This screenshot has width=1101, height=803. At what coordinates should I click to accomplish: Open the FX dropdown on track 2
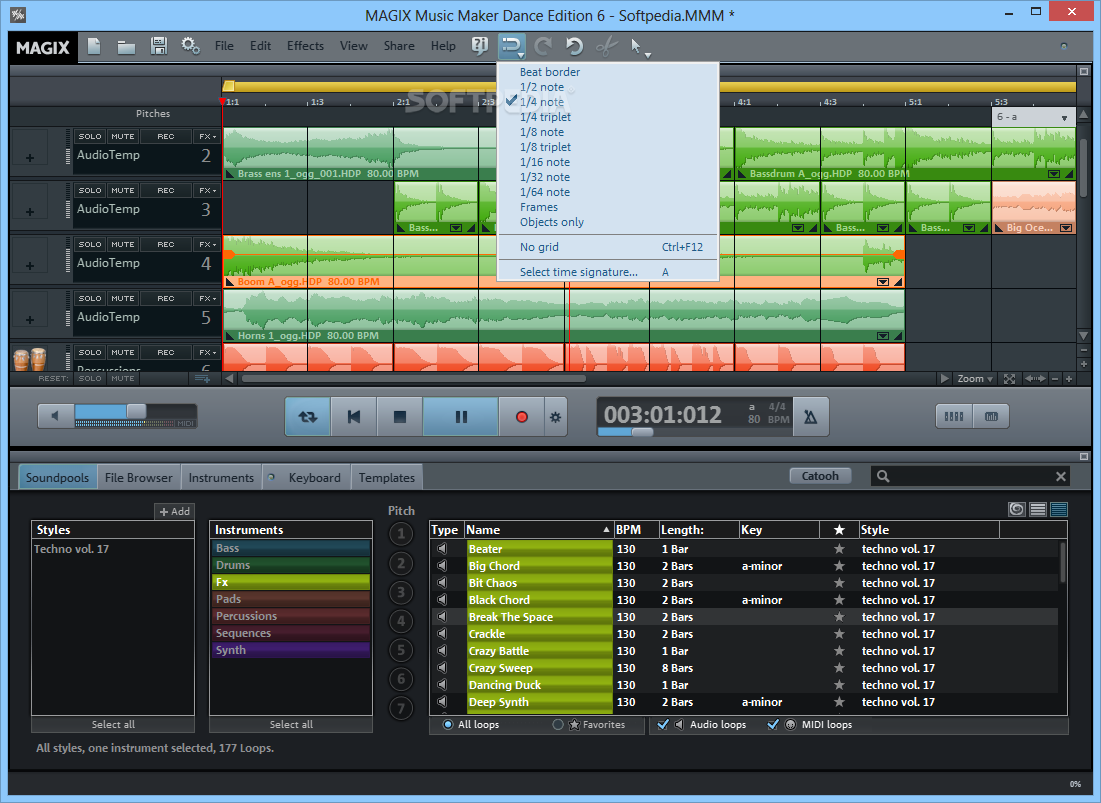pyautogui.click(x=207, y=136)
